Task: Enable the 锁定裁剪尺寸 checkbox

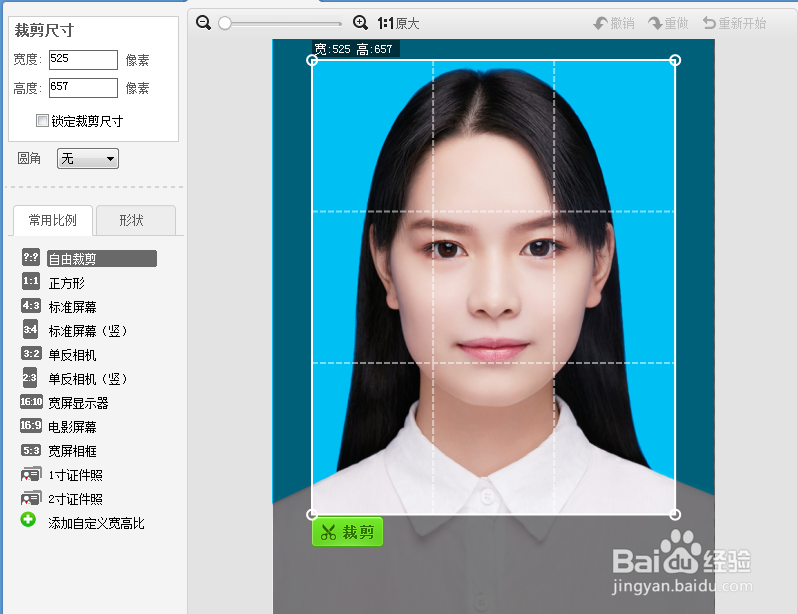Action: (42, 121)
